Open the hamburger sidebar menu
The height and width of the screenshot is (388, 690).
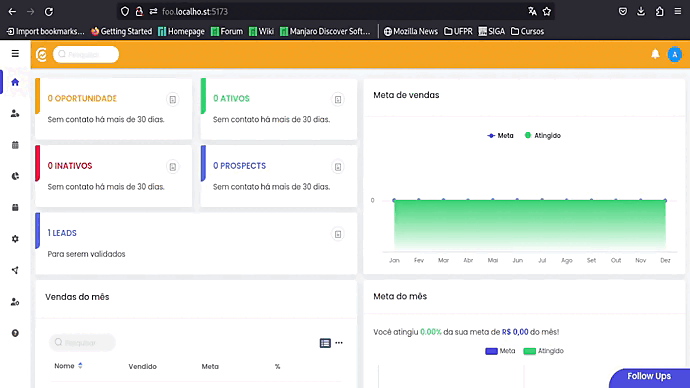coord(15,54)
